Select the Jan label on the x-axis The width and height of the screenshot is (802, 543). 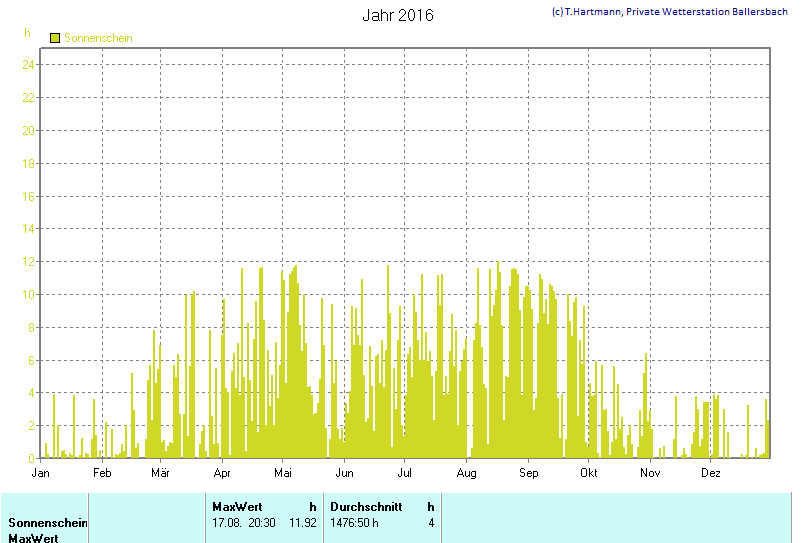[x=41, y=472]
